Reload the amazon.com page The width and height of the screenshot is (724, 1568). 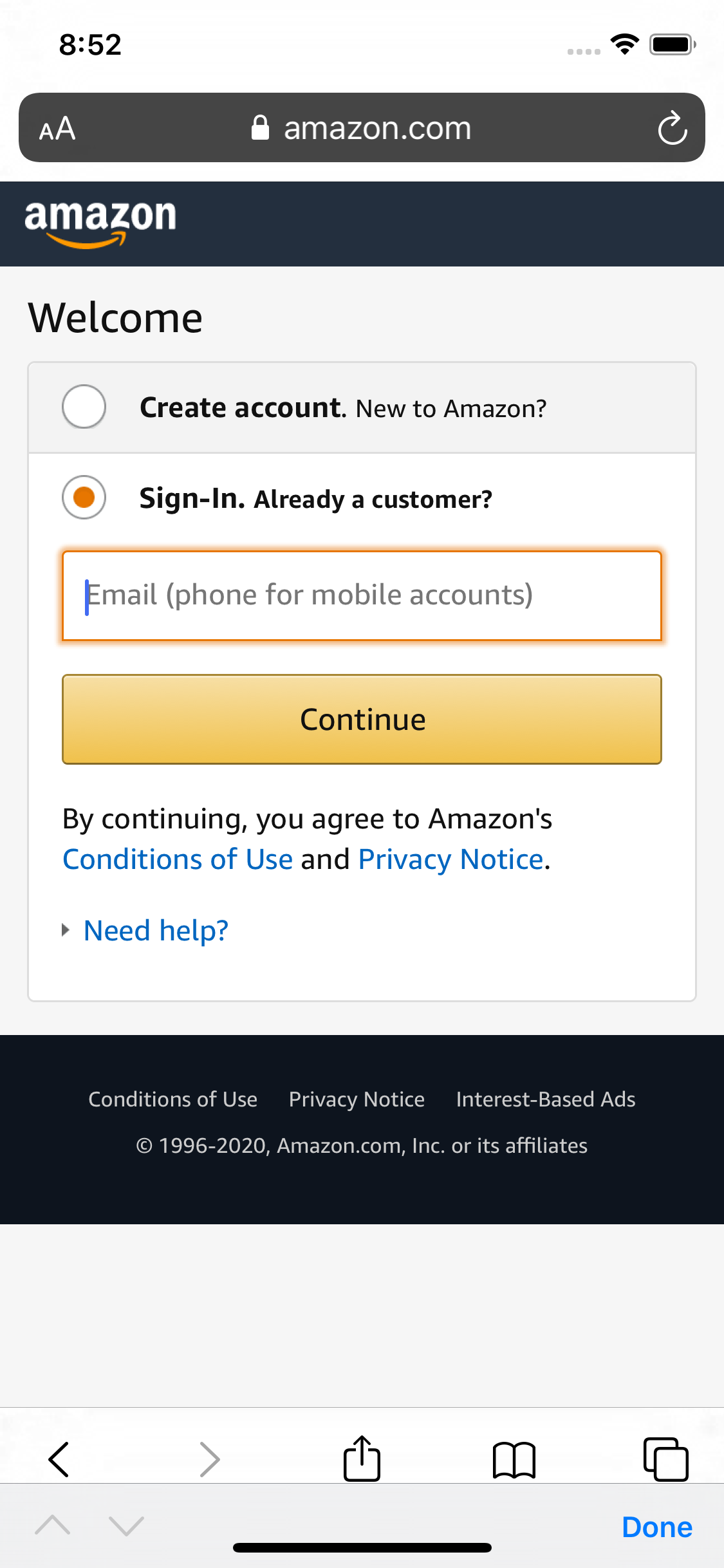672,127
